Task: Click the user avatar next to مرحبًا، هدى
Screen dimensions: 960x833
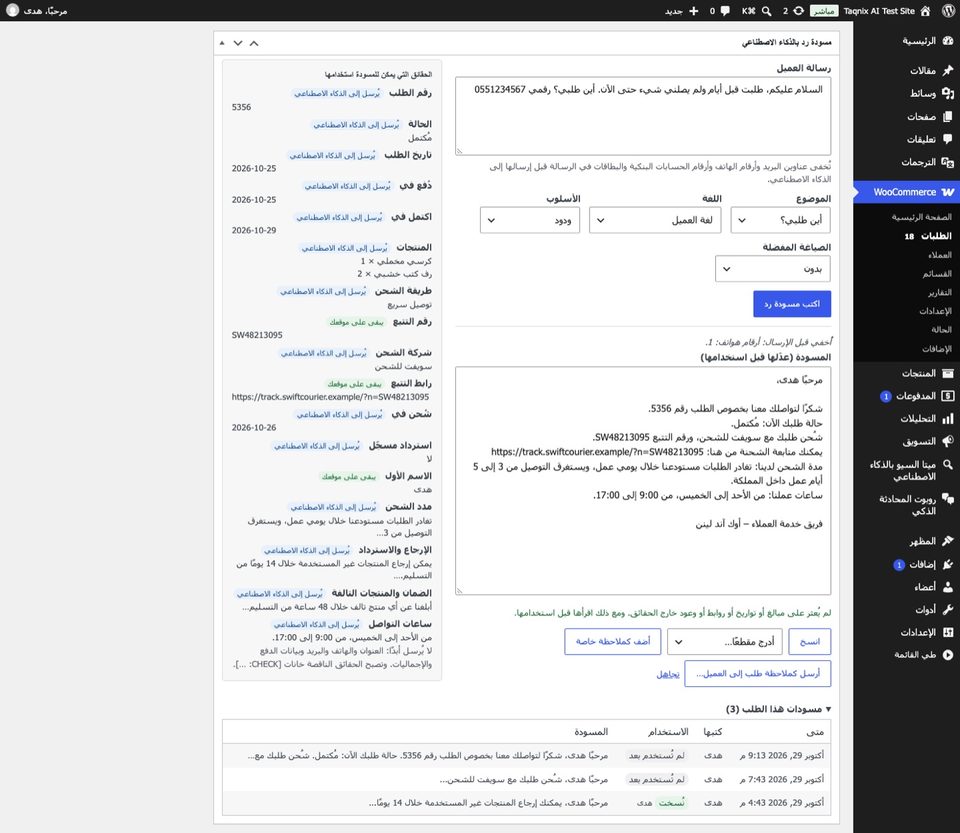Action: click(x=12, y=10)
